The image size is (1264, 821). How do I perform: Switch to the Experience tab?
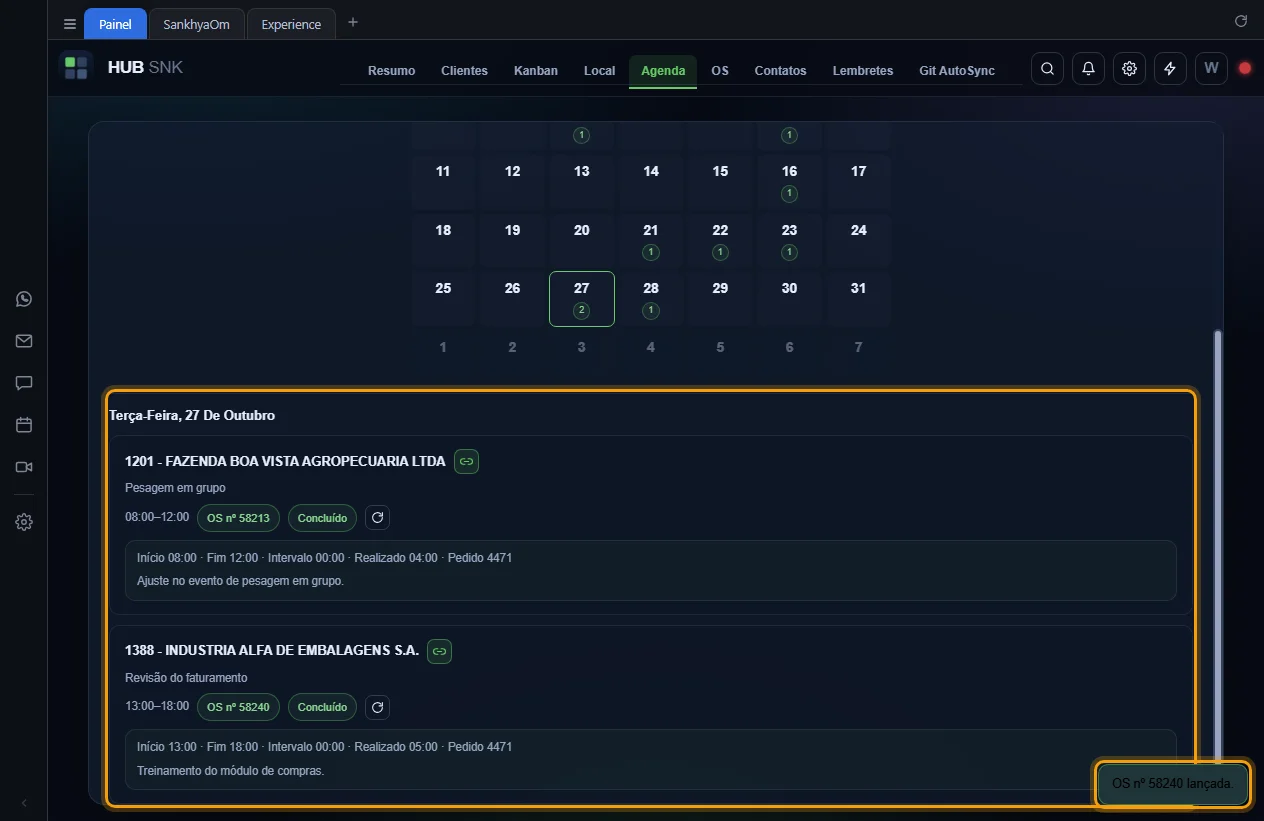click(291, 24)
